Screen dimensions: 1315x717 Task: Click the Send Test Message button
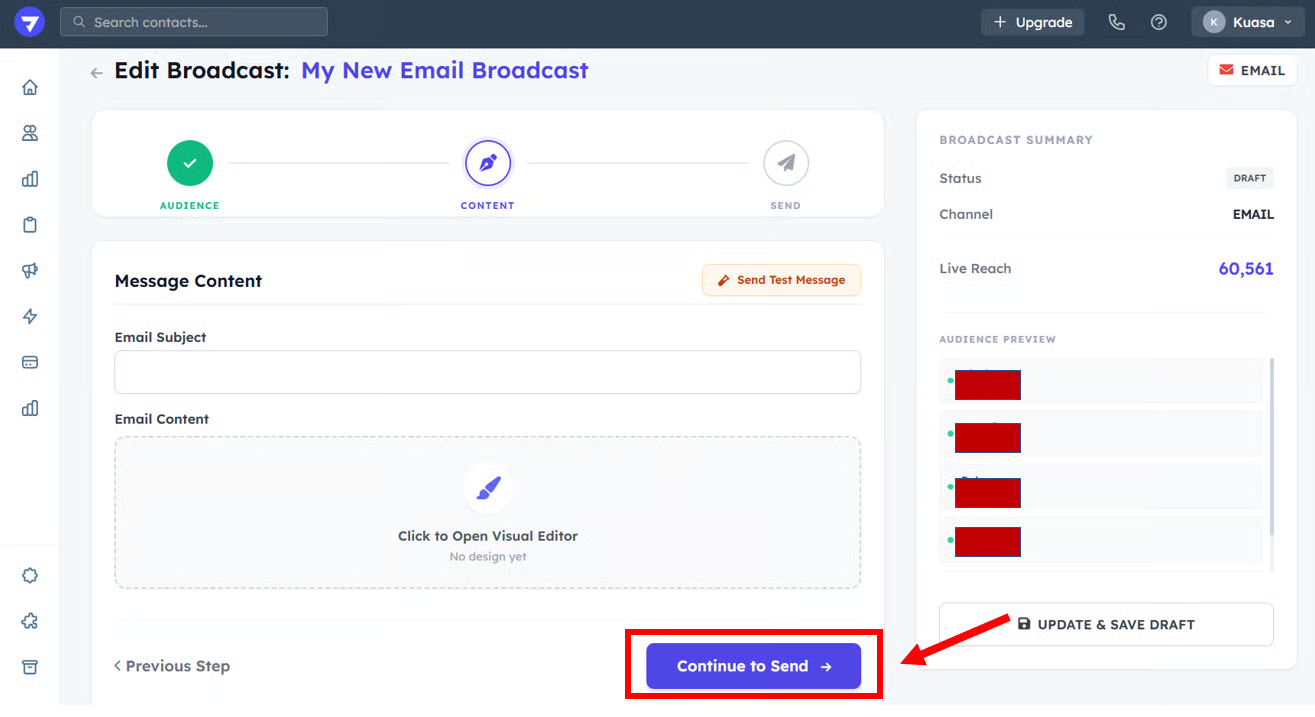tap(781, 280)
